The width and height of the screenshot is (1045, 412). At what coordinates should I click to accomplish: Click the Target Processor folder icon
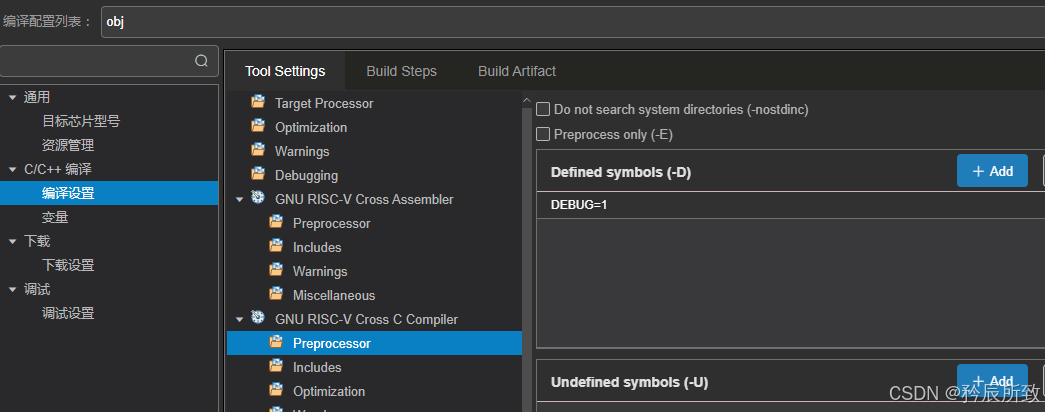coord(258,103)
